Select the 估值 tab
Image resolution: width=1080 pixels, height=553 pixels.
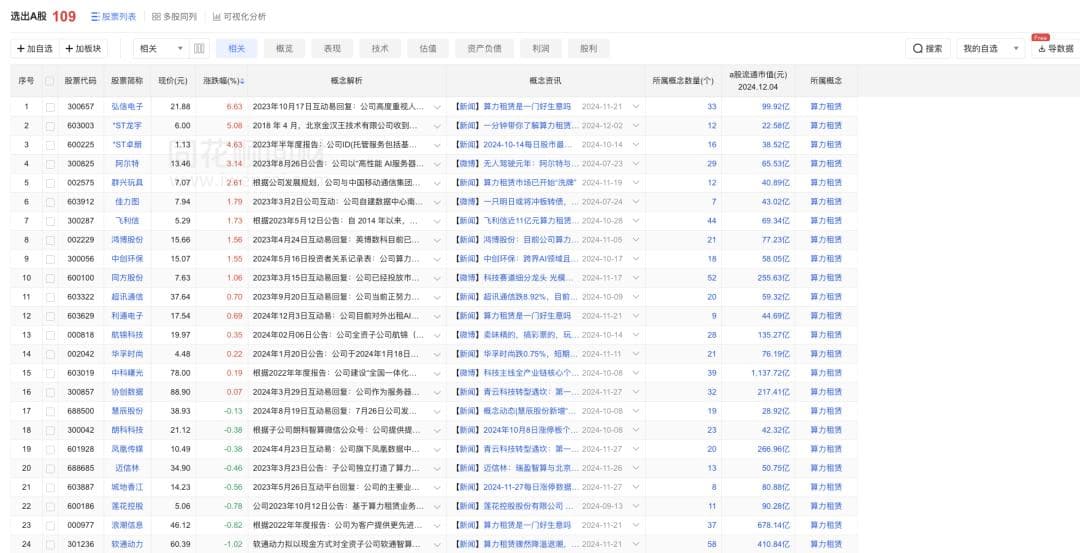click(x=427, y=48)
